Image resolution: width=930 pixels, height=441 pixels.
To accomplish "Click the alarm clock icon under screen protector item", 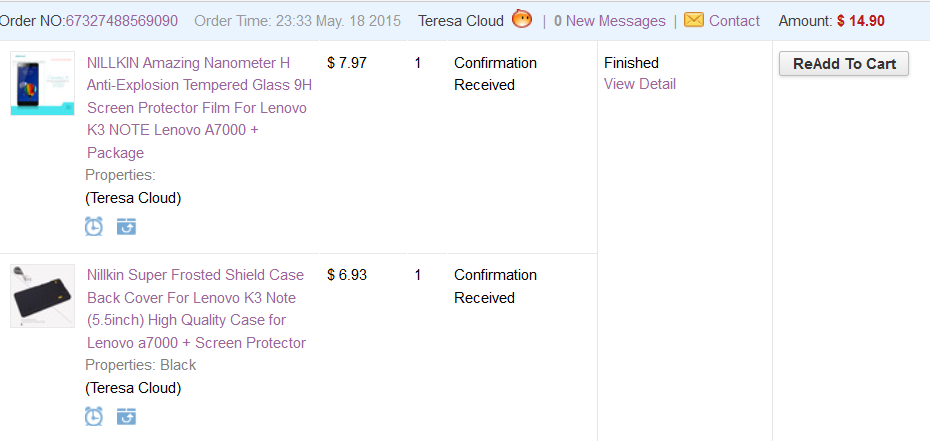I will click(94, 226).
